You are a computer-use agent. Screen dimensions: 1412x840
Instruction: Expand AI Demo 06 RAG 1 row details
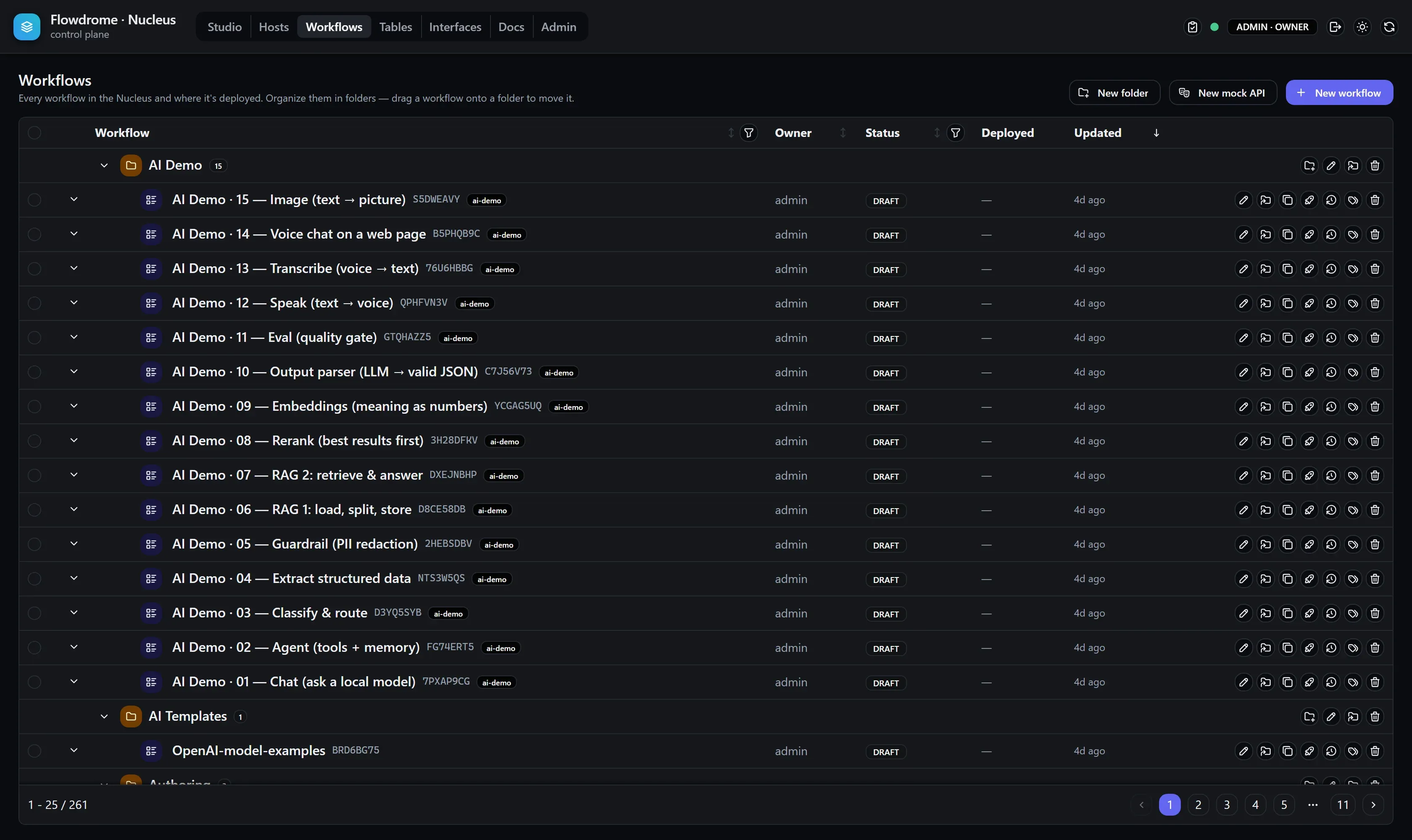pyautogui.click(x=74, y=509)
